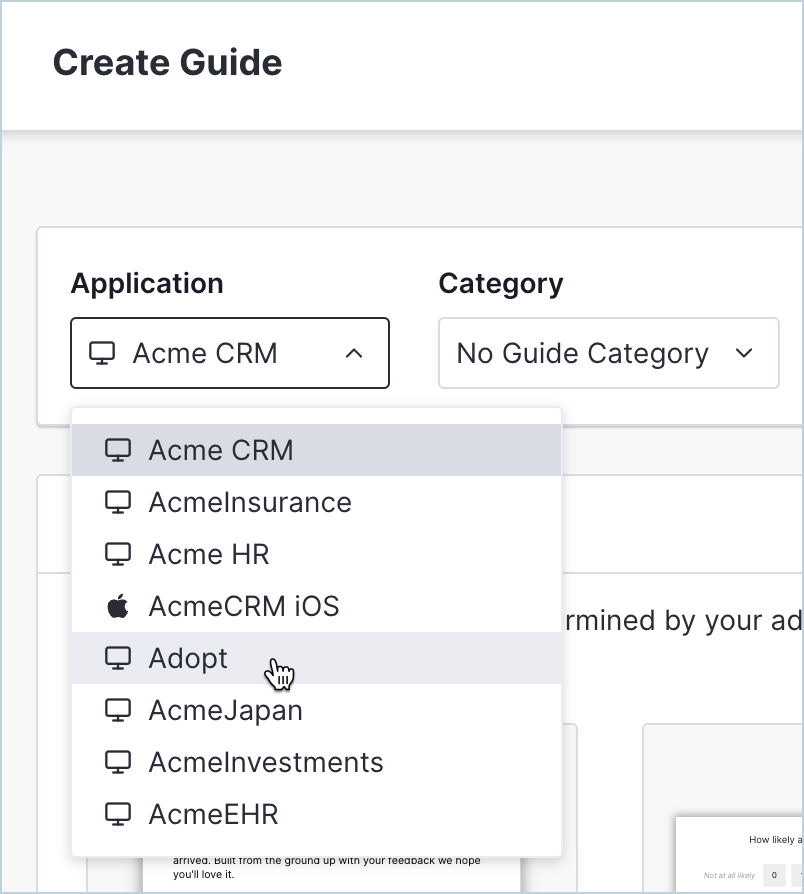Click Apple logo icon beside AcmeCRM iOS

pos(118,606)
